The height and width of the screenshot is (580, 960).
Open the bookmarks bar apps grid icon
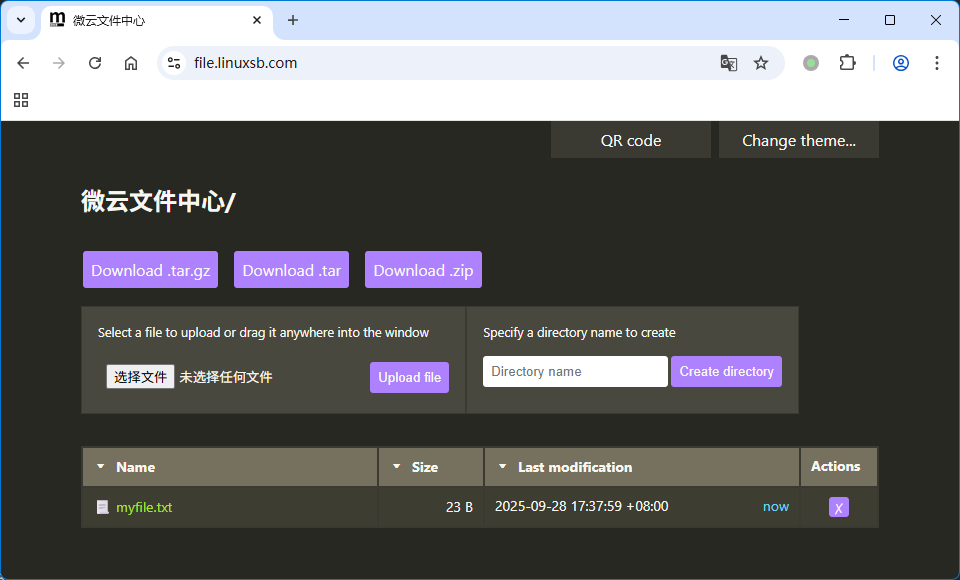21,100
